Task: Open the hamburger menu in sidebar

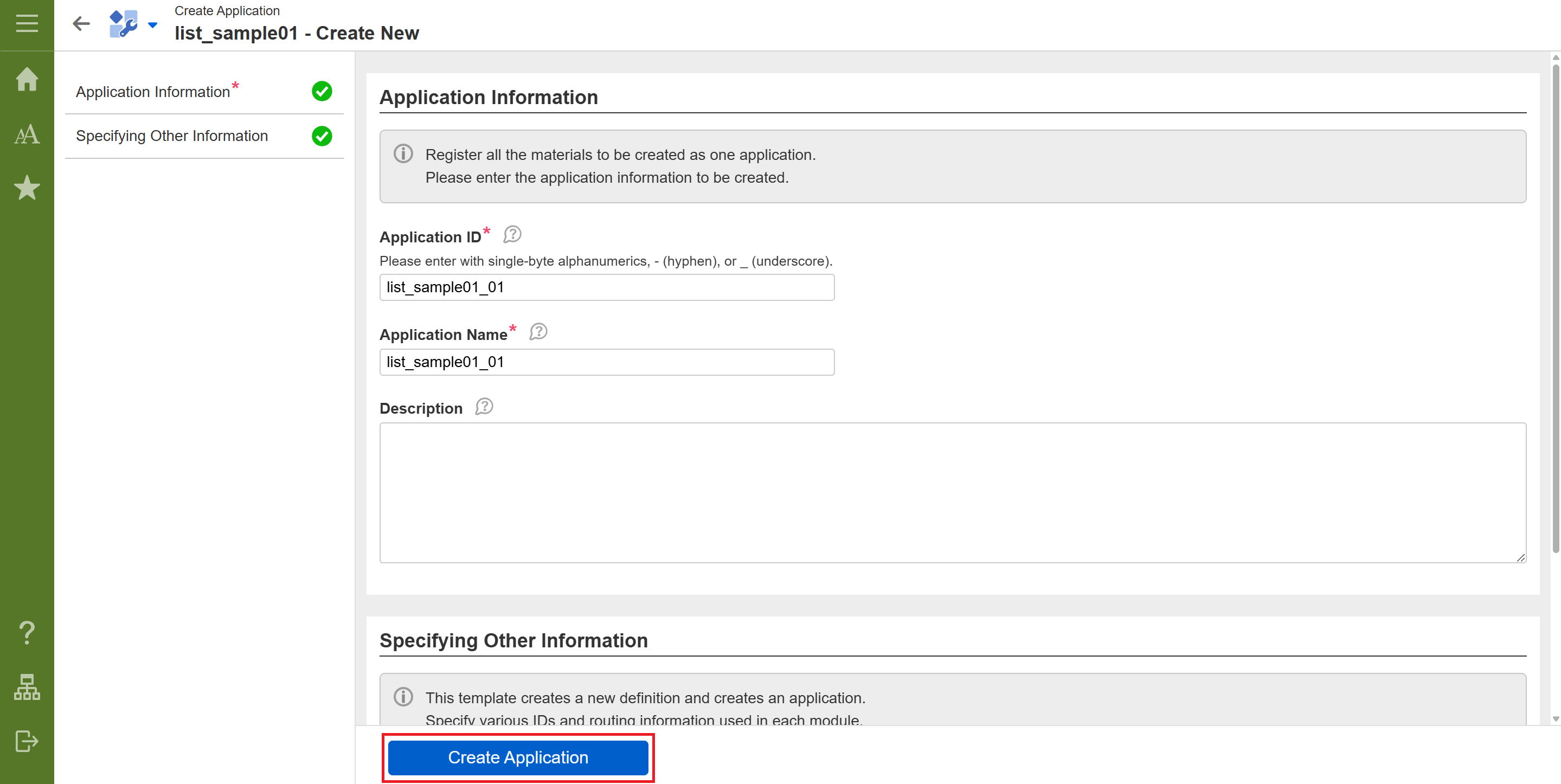Action: point(27,24)
